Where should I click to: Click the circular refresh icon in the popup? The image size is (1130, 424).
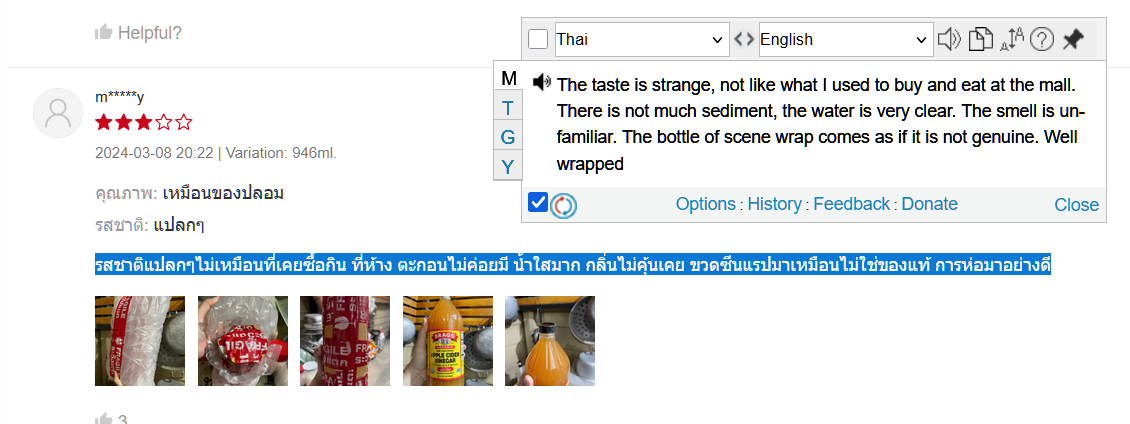pos(564,206)
